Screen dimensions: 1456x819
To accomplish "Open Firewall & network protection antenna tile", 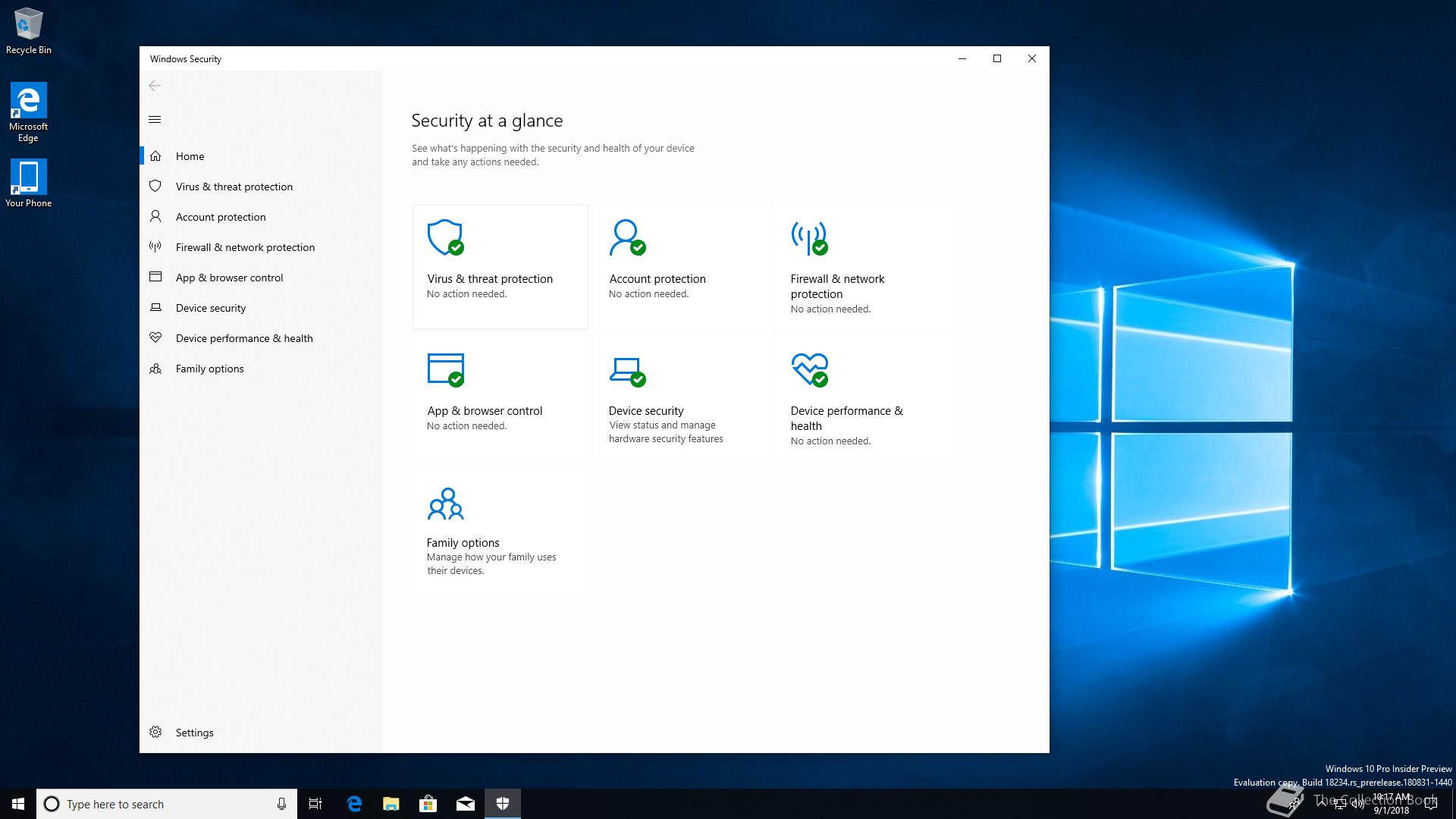I will click(x=863, y=266).
